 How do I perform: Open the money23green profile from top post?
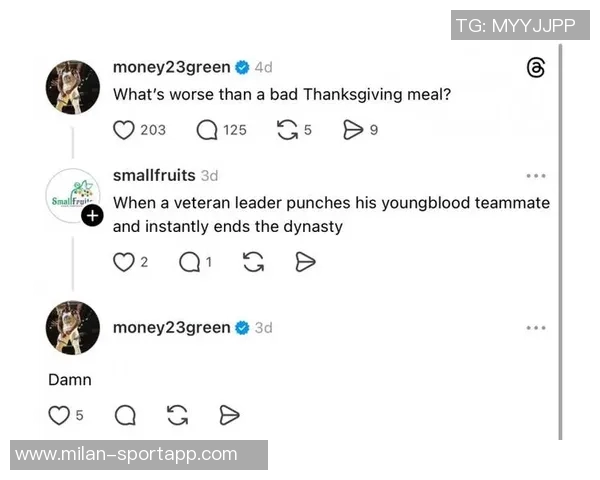click(x=171, y=68)
